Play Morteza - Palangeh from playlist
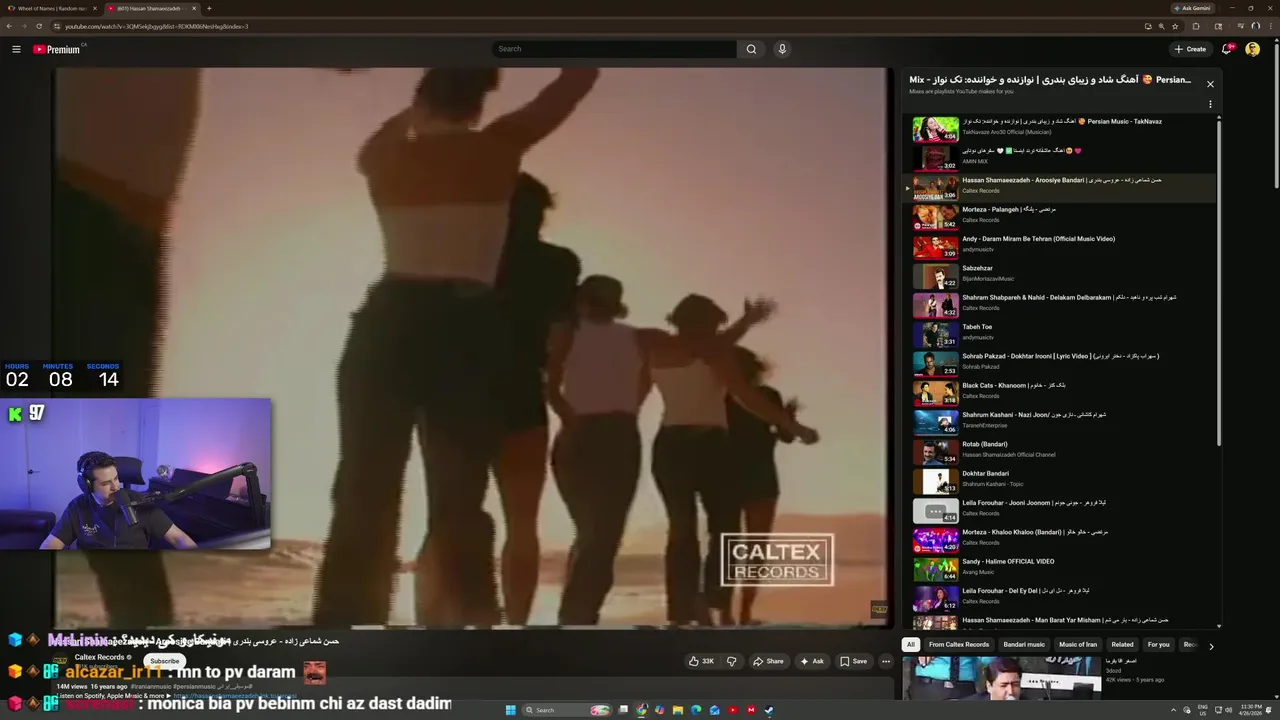The width and height of the screenshot is (1280, 720). point(1060,216)
